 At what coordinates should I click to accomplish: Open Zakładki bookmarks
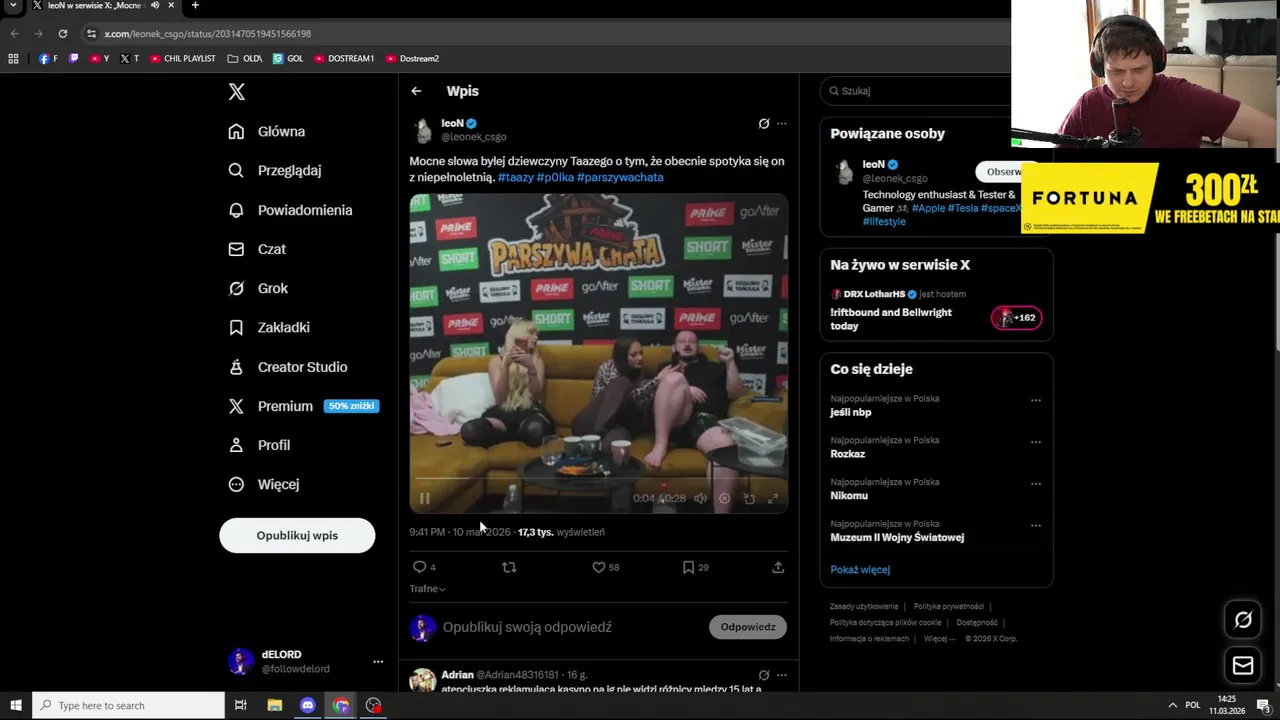tap(269, 327)
